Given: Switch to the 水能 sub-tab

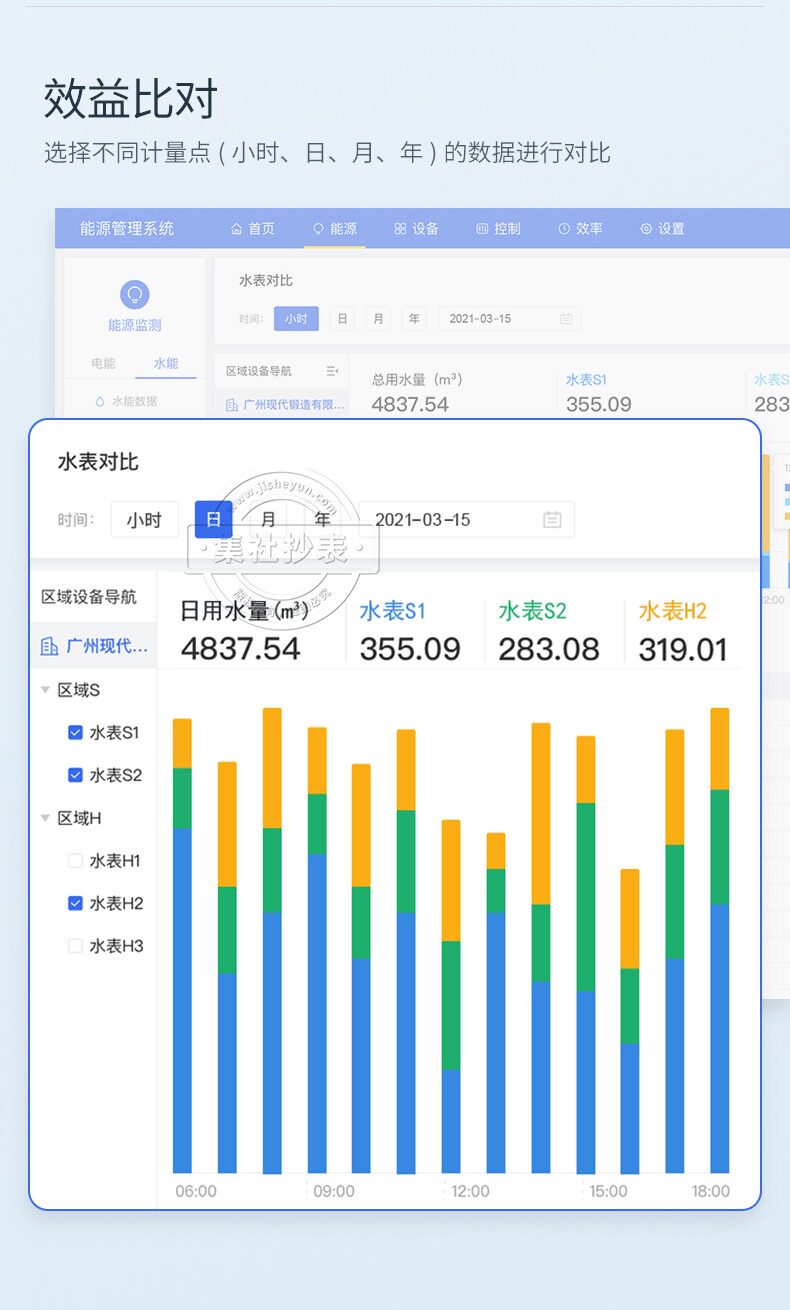Looking at the screenshot, I should [x=166, y=363].
